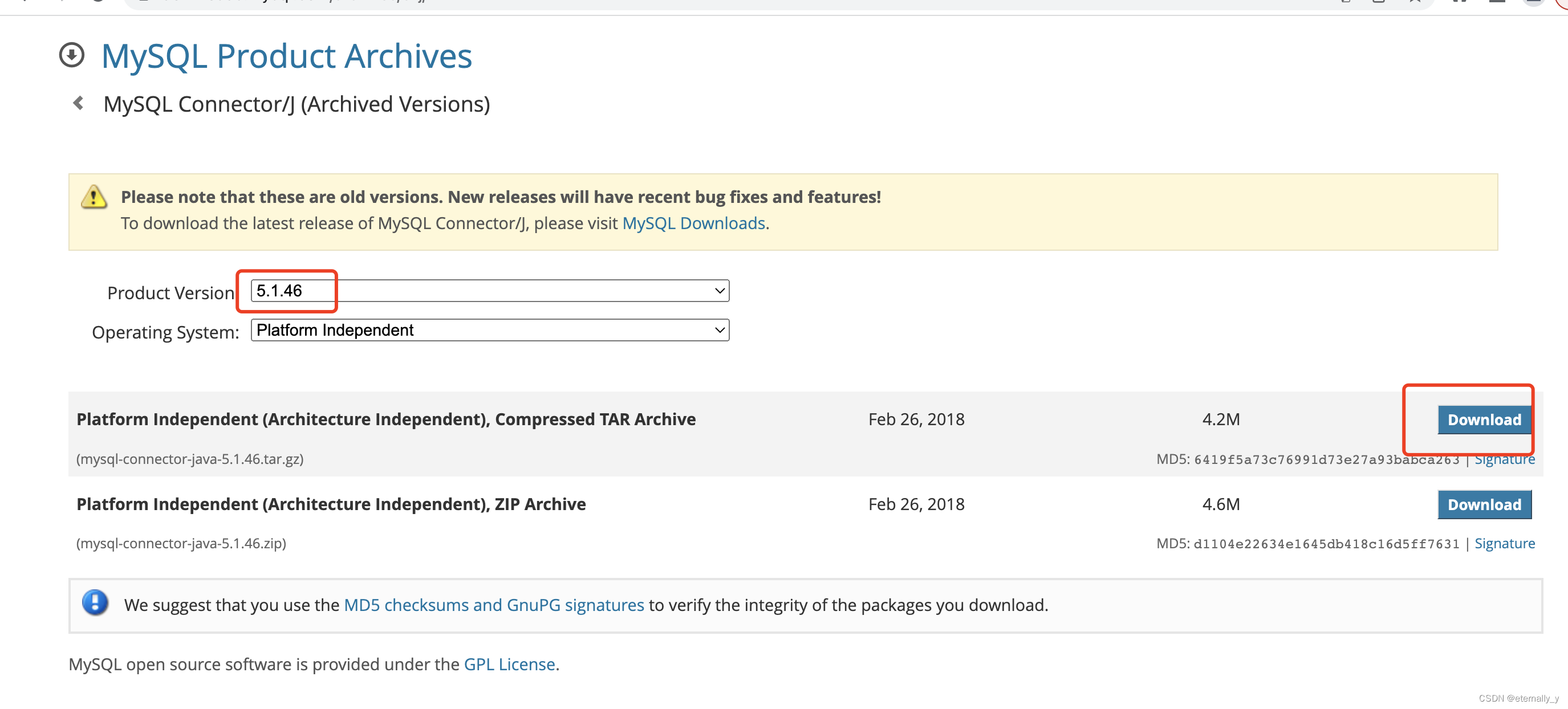Click the download circle icon beside page title
The height and width of the screenshot is (709, 1568).
(x=72, y=55)
